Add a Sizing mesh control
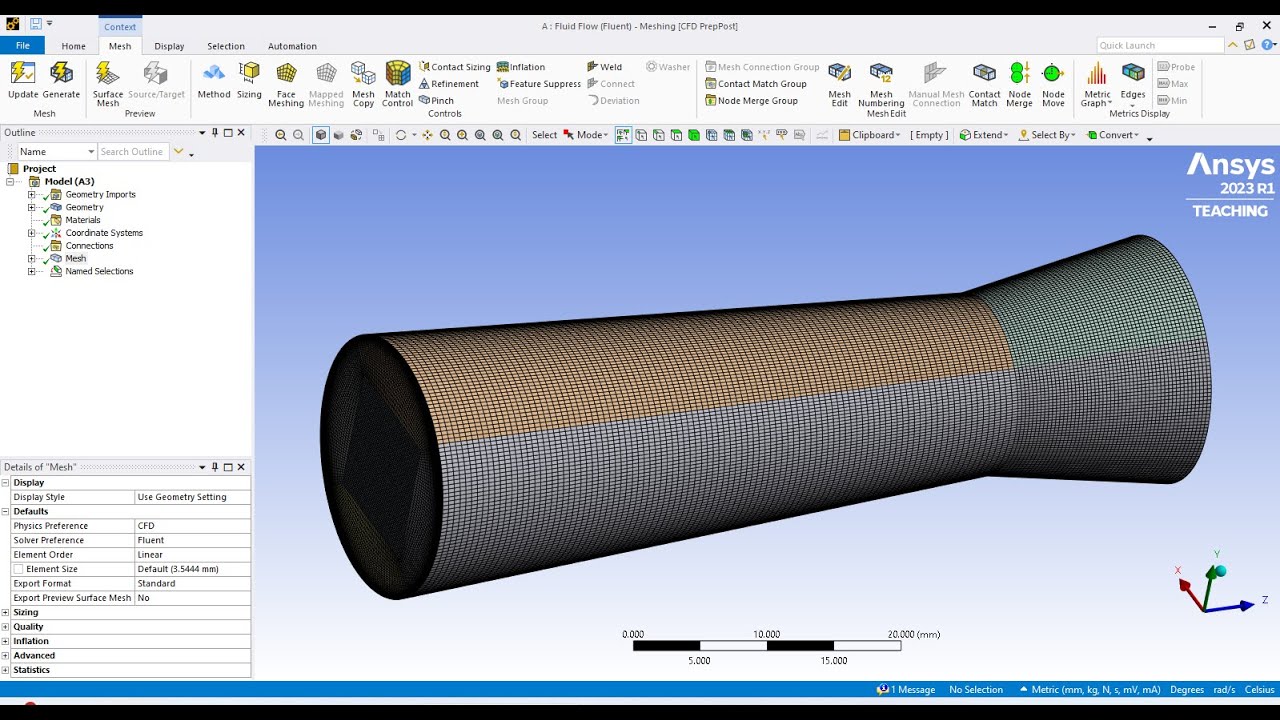This screenshot has height=720, width=1280. [249, 80]
